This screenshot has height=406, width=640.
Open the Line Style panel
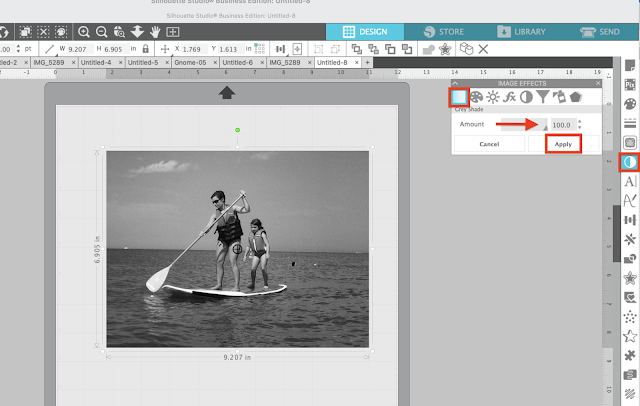point(630,123)
